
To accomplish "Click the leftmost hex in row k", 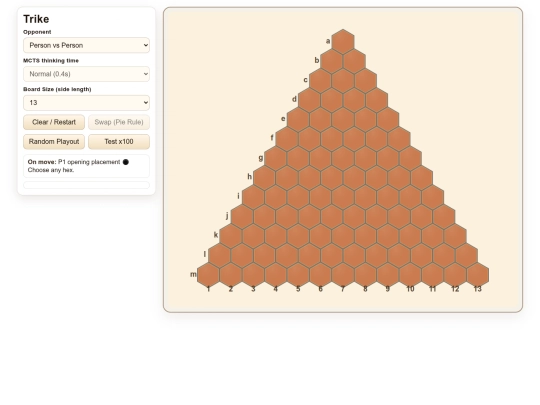I will click(x=230, y=236).
